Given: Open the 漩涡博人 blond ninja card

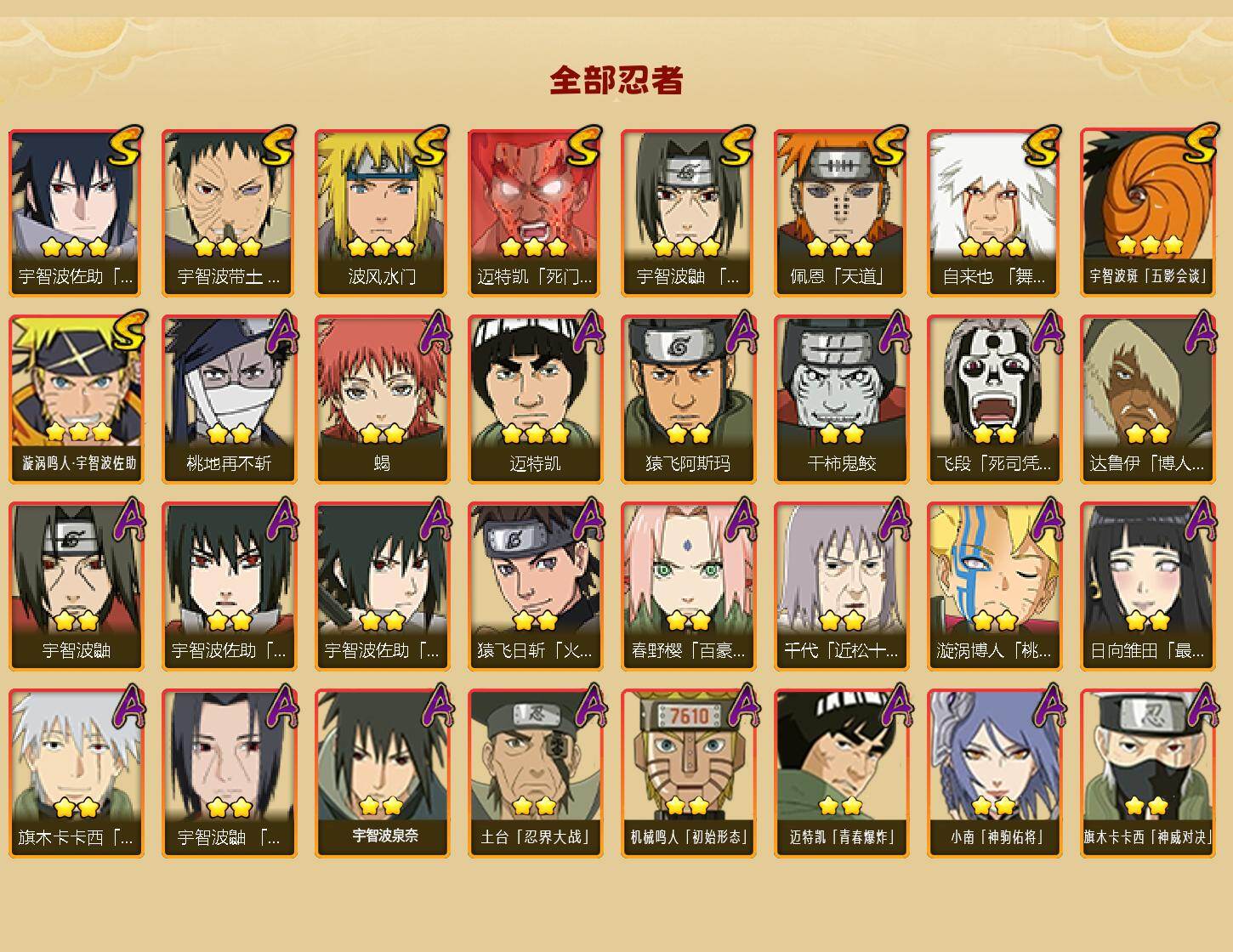Looking at the screenshot, I should (994, 586).
